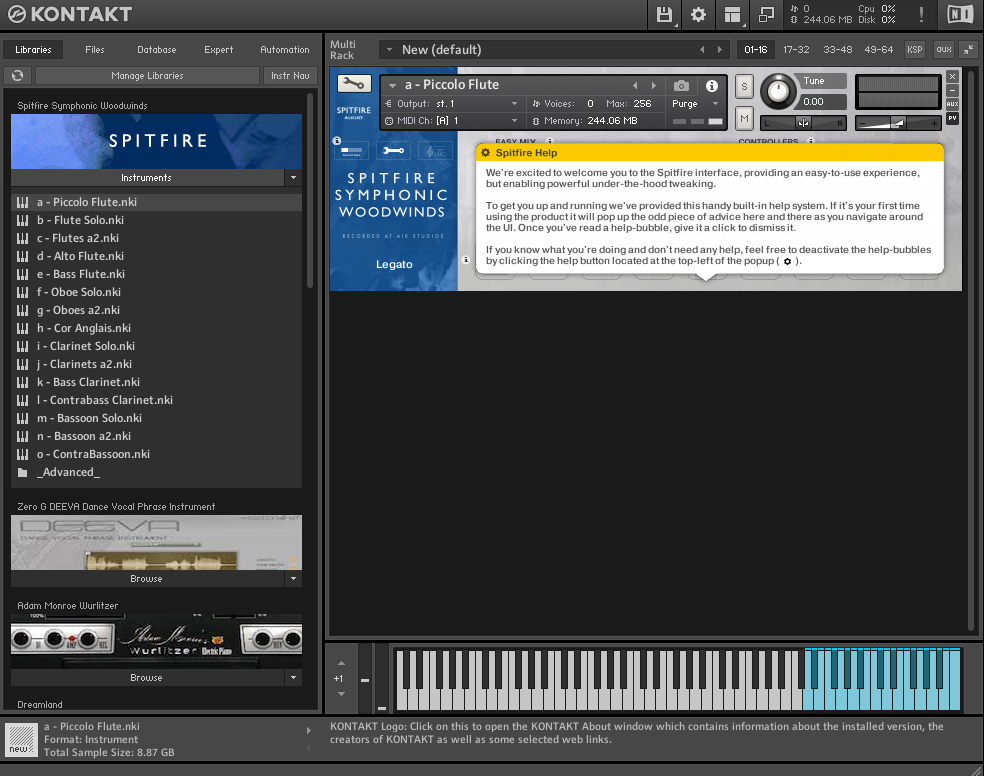984x776 pixels.
Task: Switch to the Automation tab
Action: tap(285, 50)
